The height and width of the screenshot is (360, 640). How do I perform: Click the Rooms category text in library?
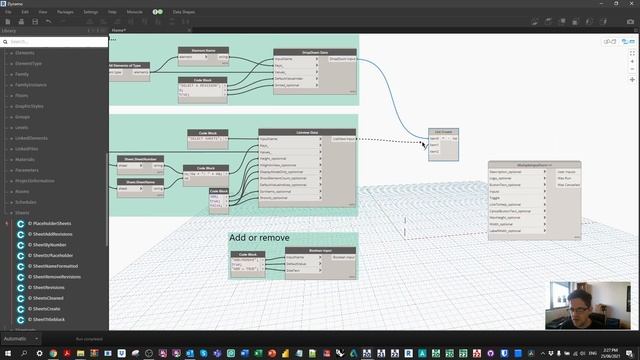coord(22,191)
